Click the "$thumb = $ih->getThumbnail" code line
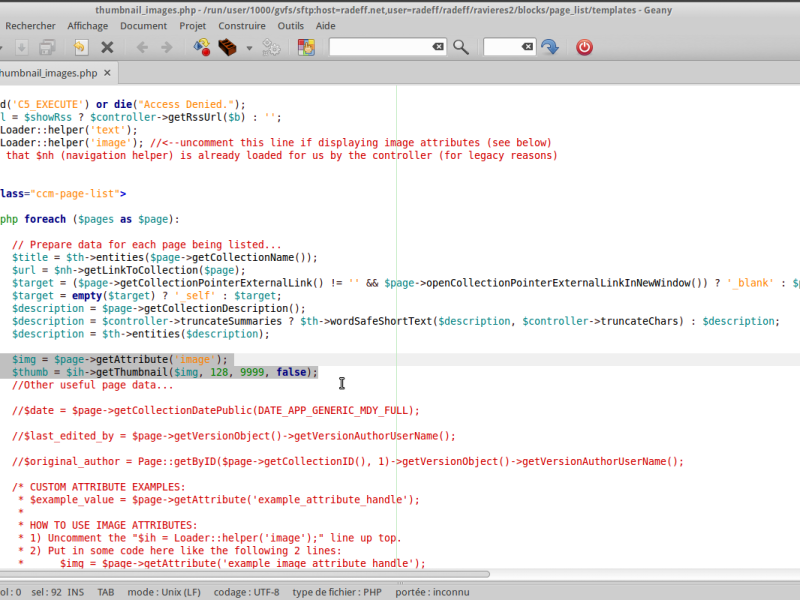Viewport: 800px width, 600px height. 165,372
